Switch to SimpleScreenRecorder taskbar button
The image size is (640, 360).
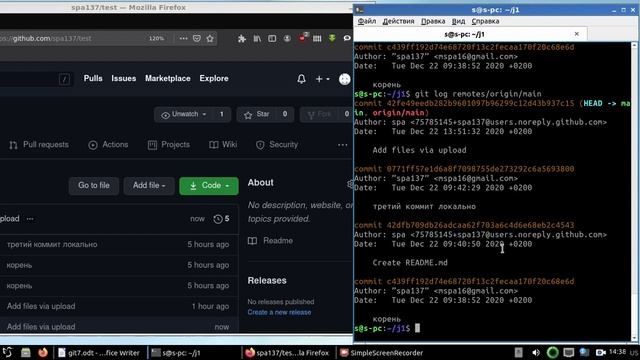(x=382, y=353)
